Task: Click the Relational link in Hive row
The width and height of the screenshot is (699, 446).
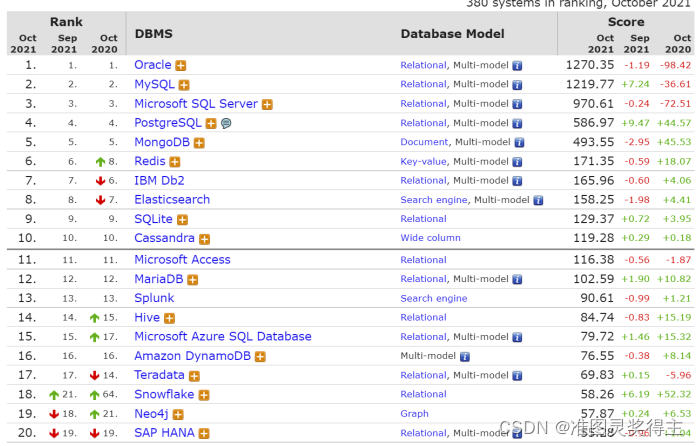Action: click(x=423, y=317)
